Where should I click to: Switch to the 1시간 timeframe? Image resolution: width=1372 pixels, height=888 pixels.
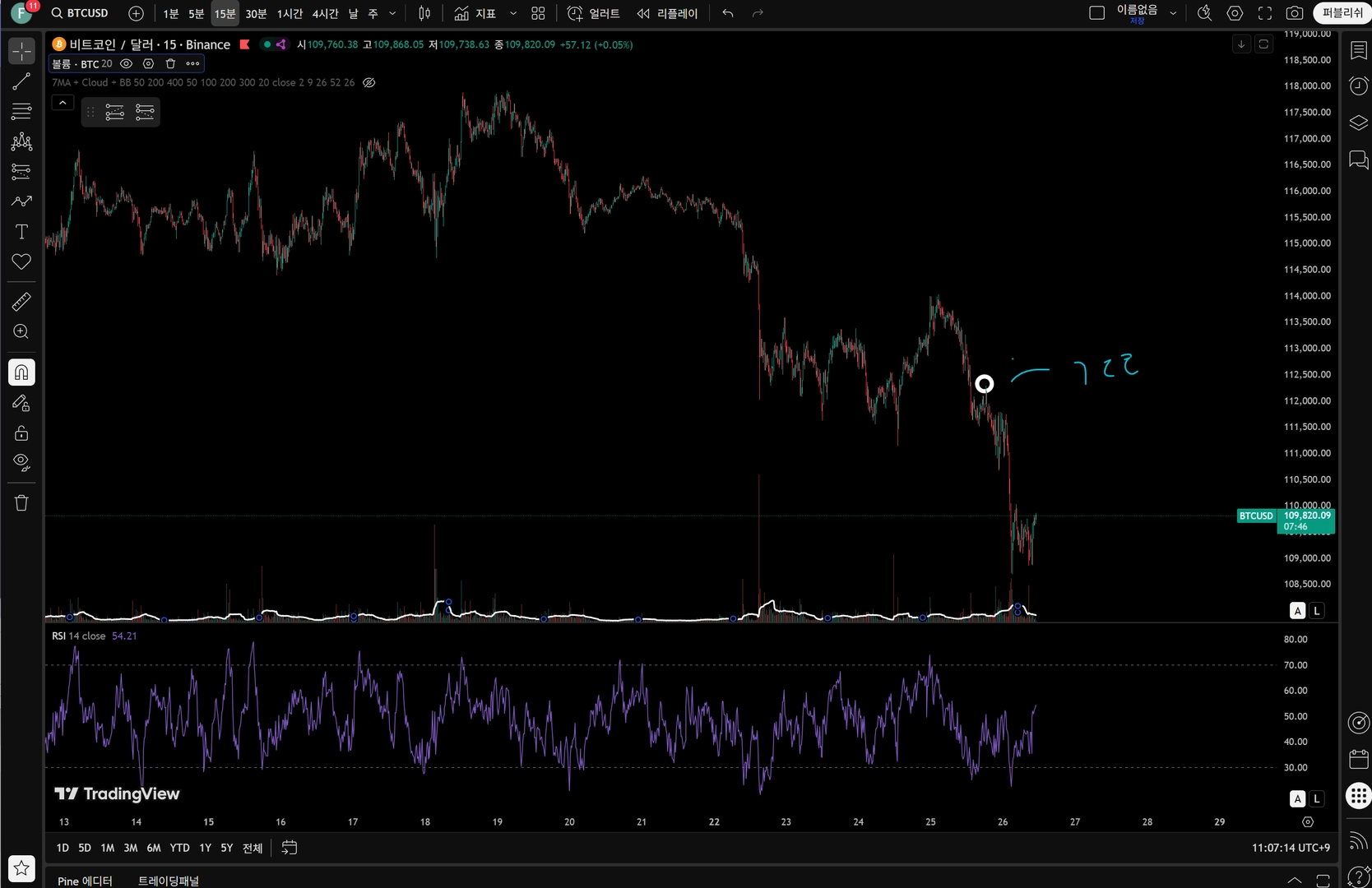point(290,13)
